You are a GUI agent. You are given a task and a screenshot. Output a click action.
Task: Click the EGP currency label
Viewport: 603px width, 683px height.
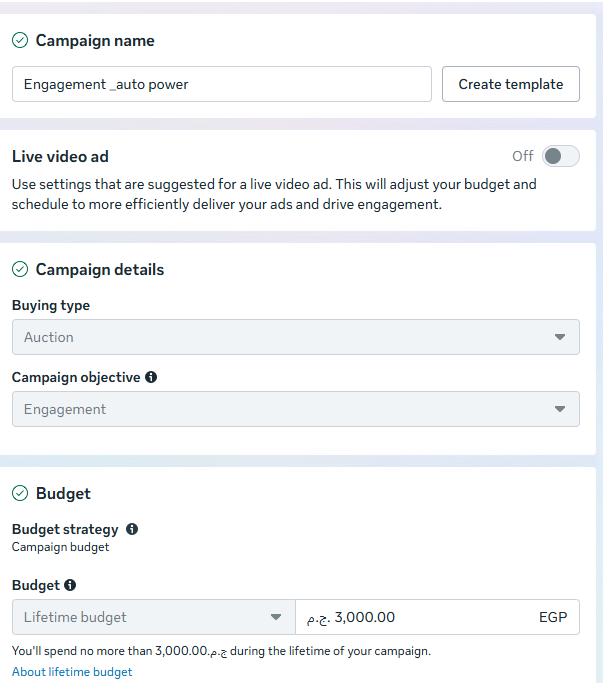[x=553, y=617]
